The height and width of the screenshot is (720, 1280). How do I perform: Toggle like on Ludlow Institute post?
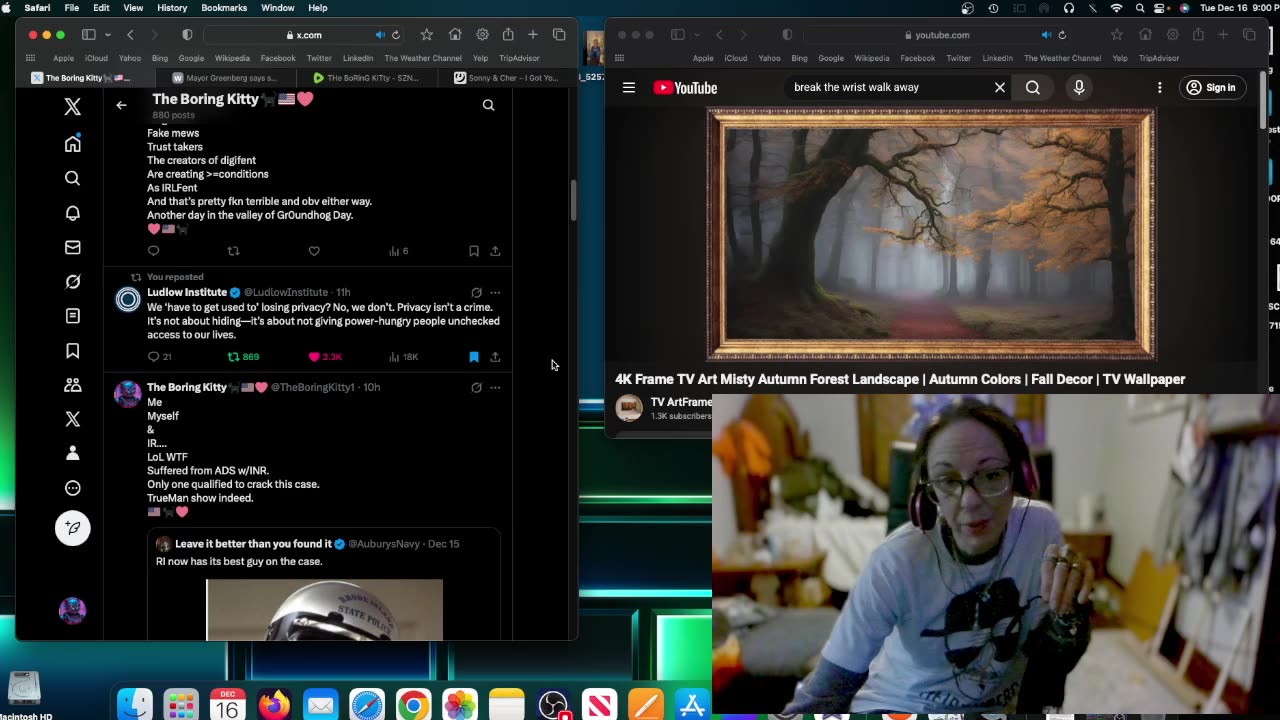315,357
